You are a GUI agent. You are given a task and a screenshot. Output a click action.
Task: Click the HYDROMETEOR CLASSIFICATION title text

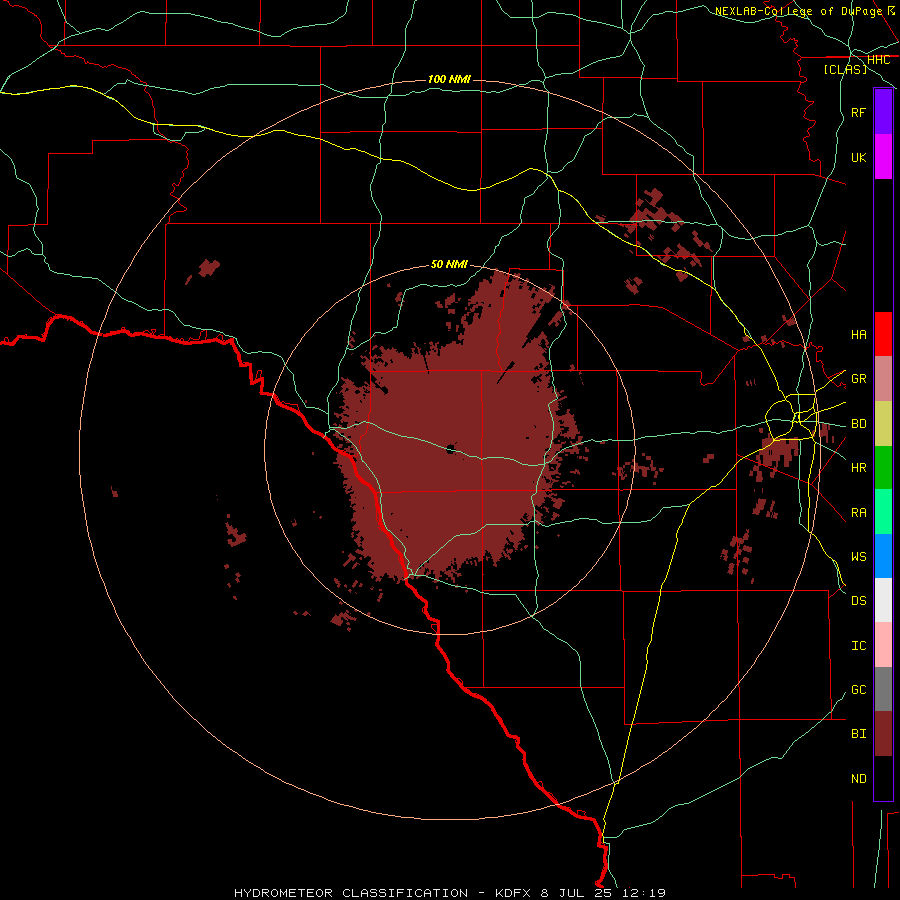pos(351,893)
